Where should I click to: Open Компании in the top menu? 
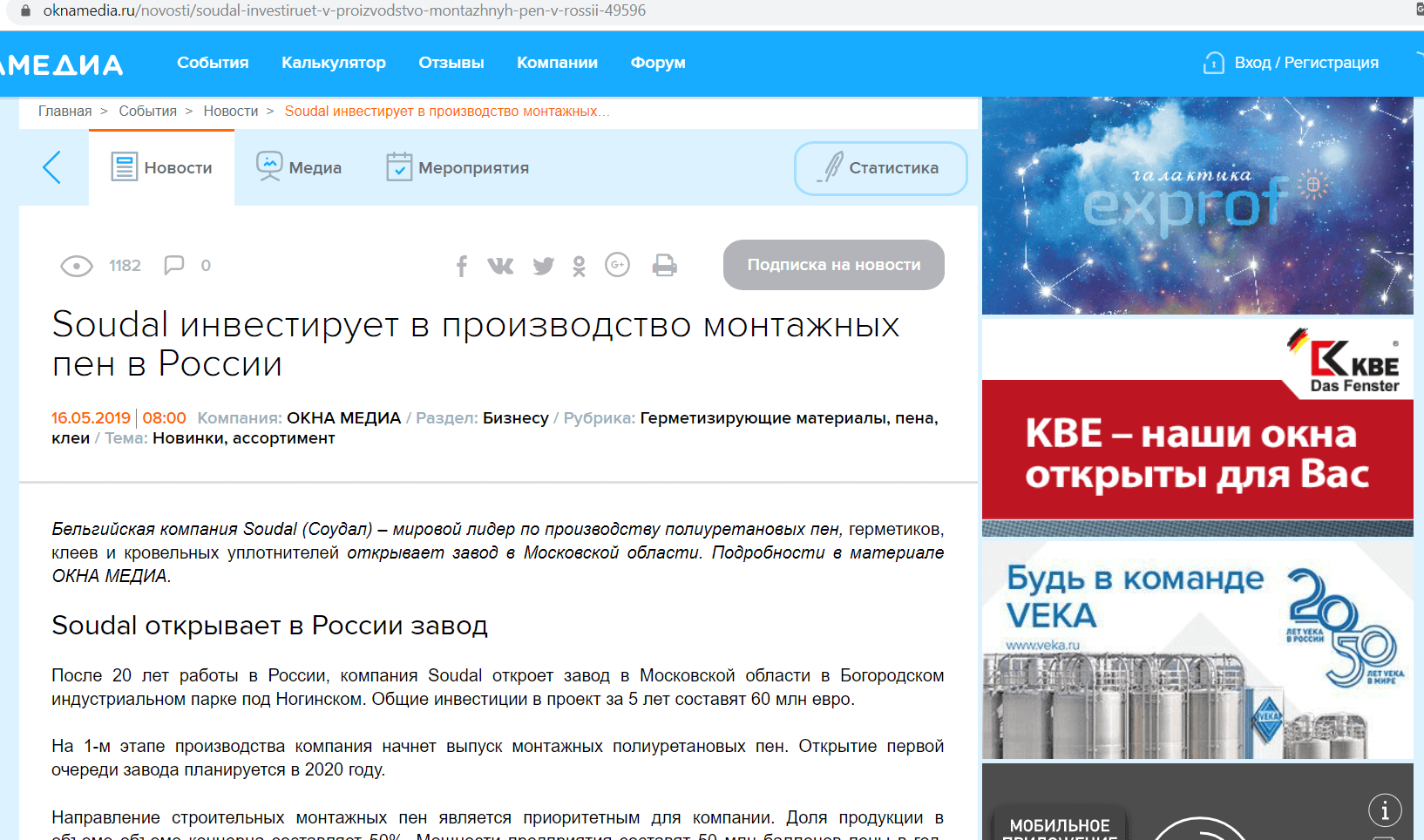pyautogui.click(x=557, y=63)
